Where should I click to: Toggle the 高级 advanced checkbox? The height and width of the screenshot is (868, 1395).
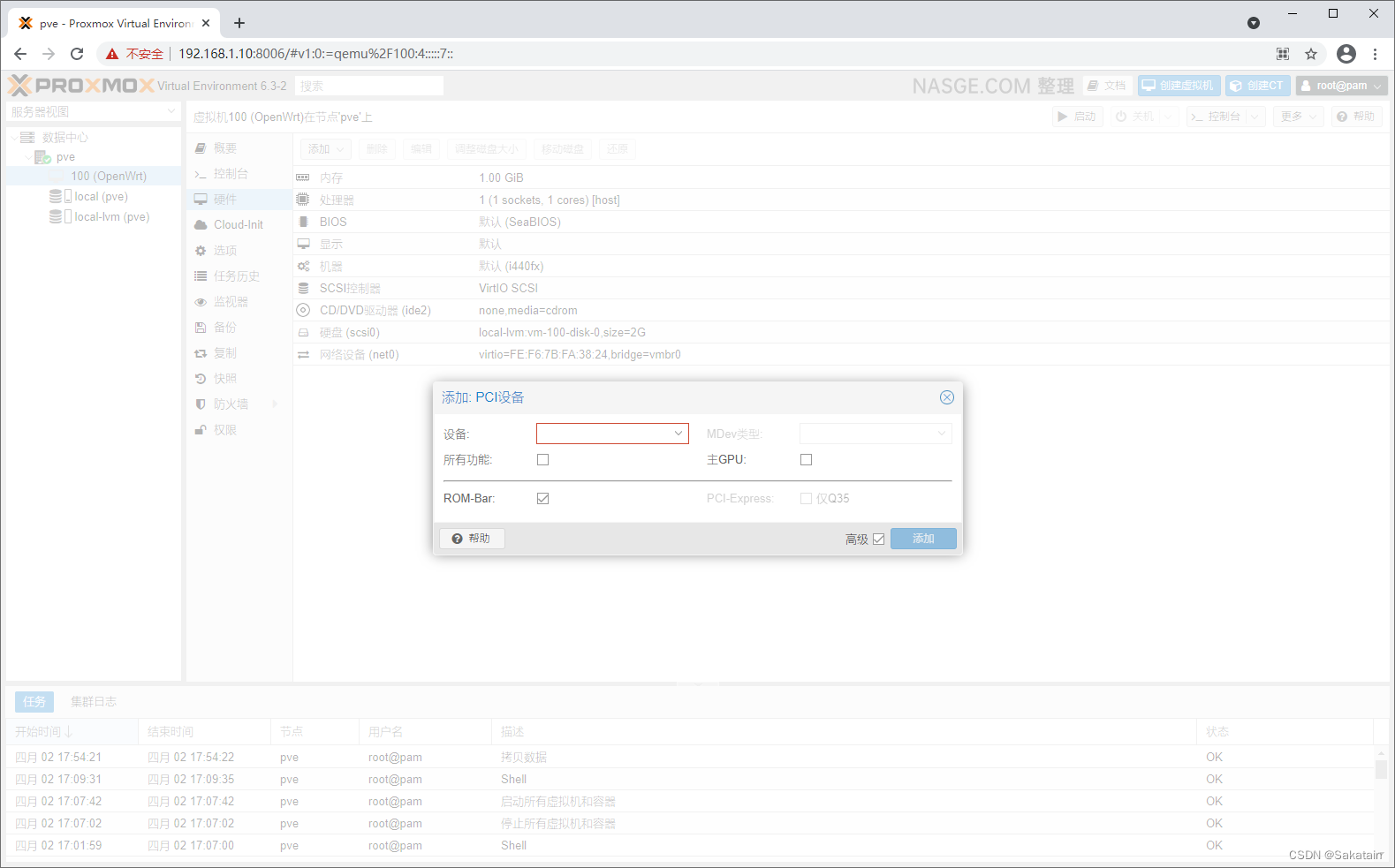click(x=878, y=540)
